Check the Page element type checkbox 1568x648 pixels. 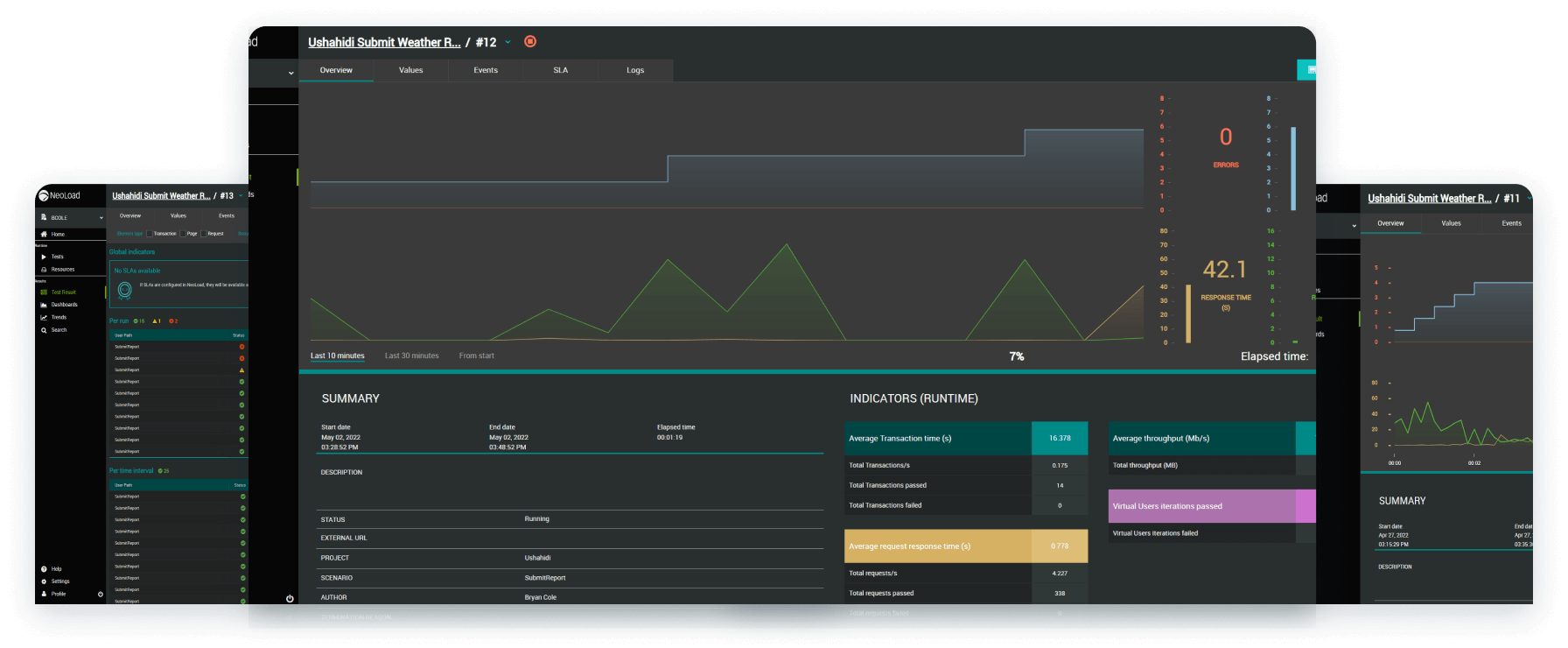coord(183,234)
